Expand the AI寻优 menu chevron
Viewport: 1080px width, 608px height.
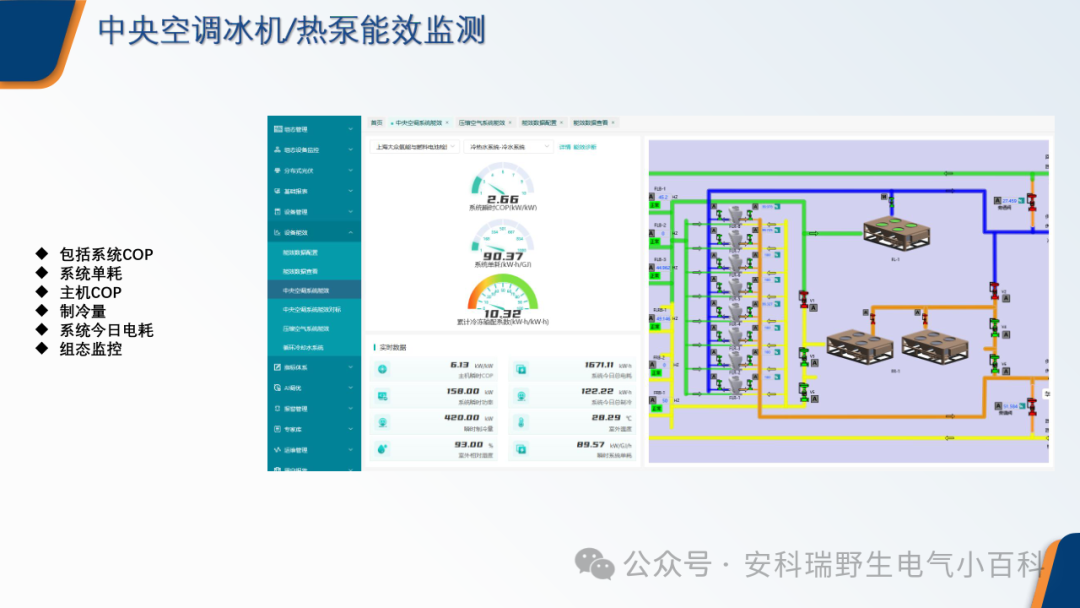tap(351, 388)
